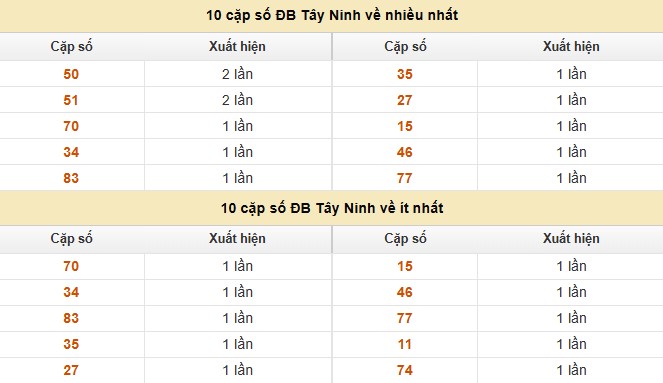Click number 27 in the least-frequent table
Screen dimensions: 663x383
pos(71,370)
